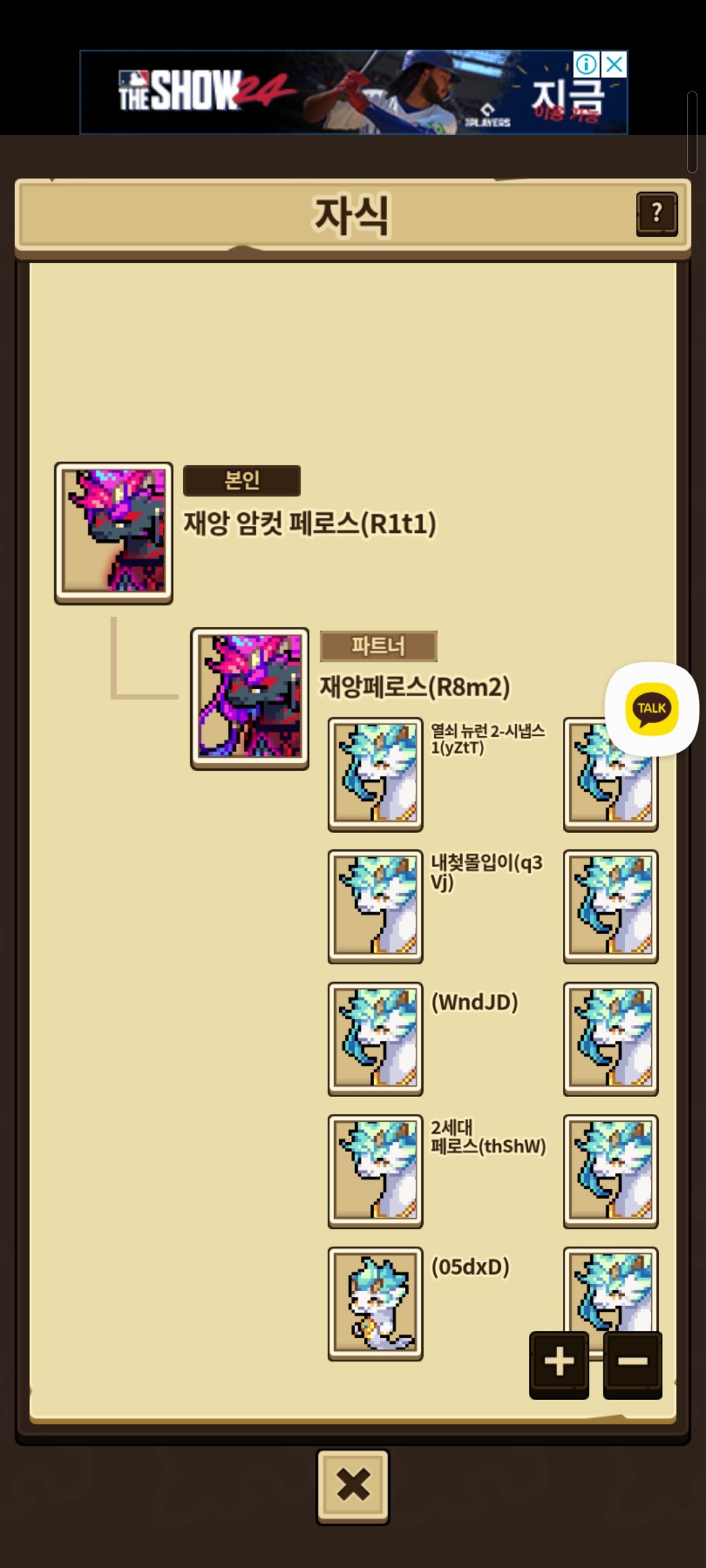Image resolution: width=706 pixels, height=1568 pixels.
Task: Tap the KakaoTalk floating icon
Action: 652,709
